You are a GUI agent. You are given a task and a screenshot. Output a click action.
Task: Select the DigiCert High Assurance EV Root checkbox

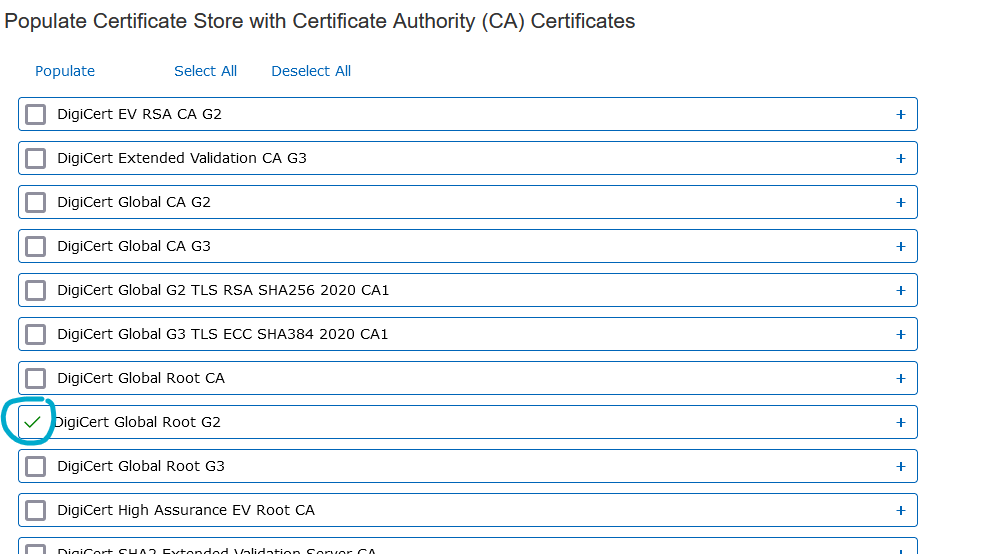(x=36, y=510)
